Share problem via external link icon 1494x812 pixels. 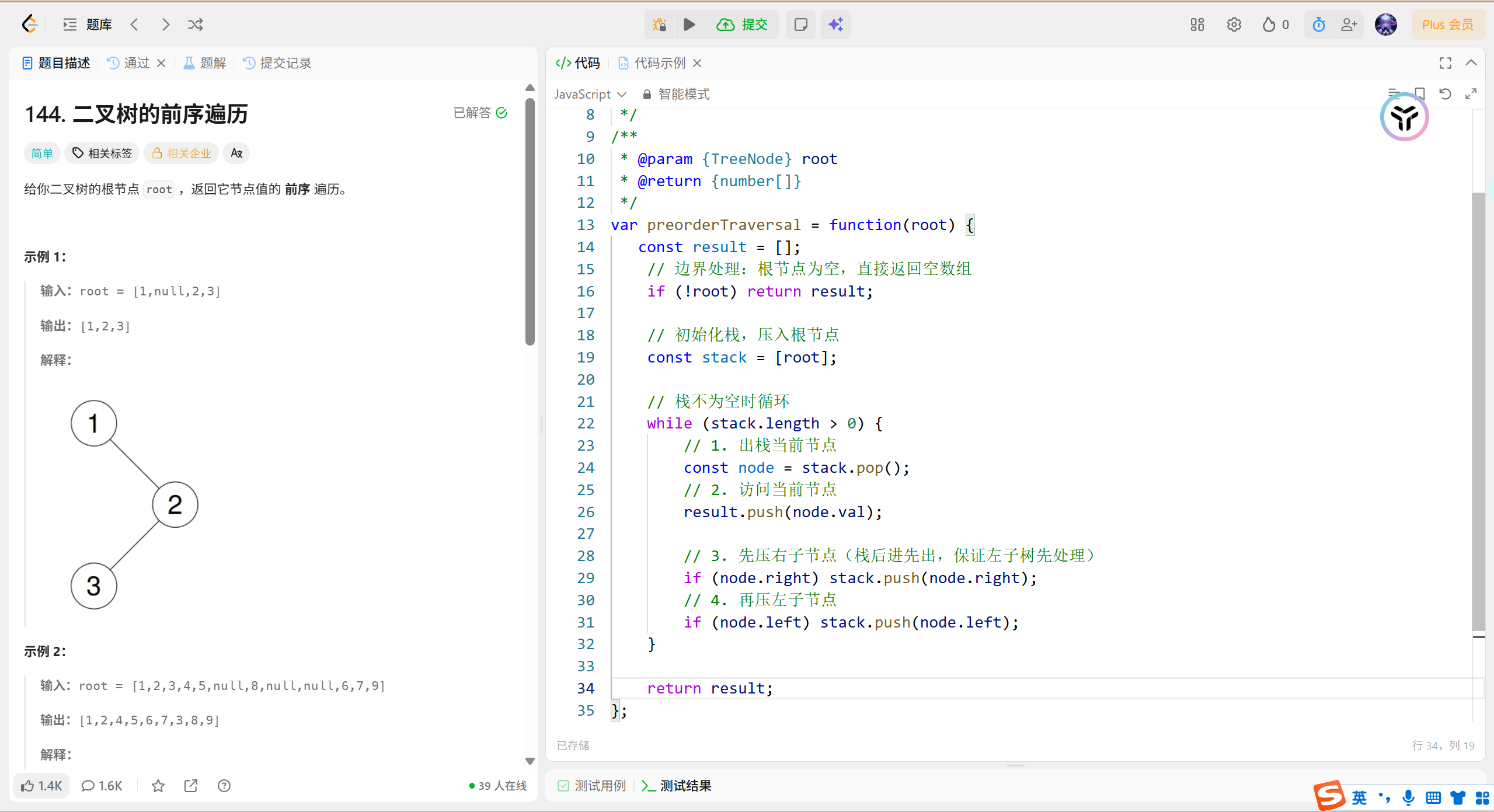click(191, 786)
